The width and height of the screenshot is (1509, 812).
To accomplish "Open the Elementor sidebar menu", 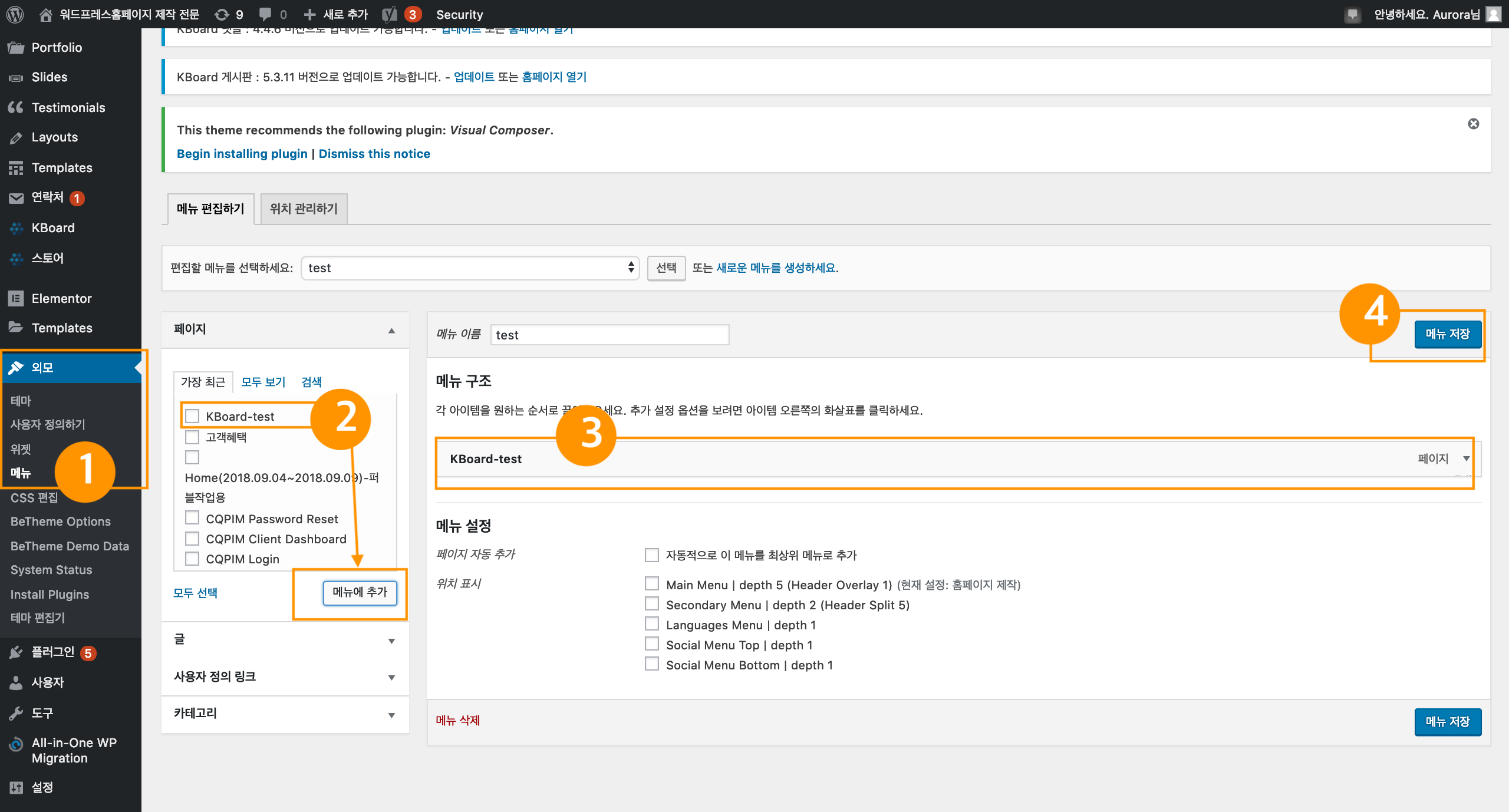I will (x=61, y=298).
